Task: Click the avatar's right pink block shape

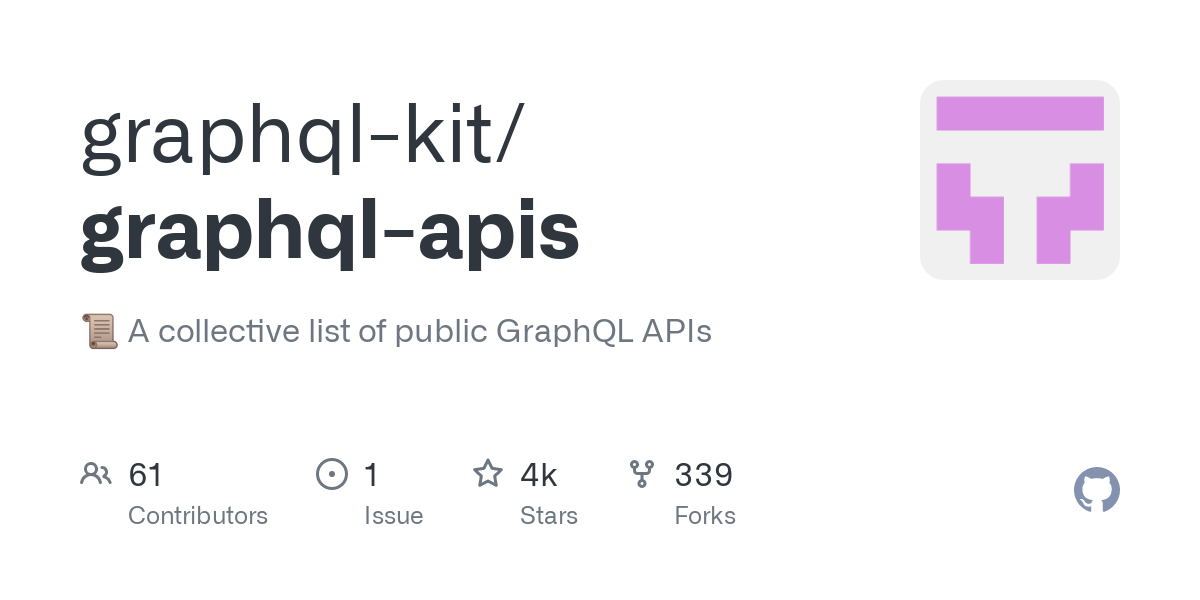Action: [1071, 213]
